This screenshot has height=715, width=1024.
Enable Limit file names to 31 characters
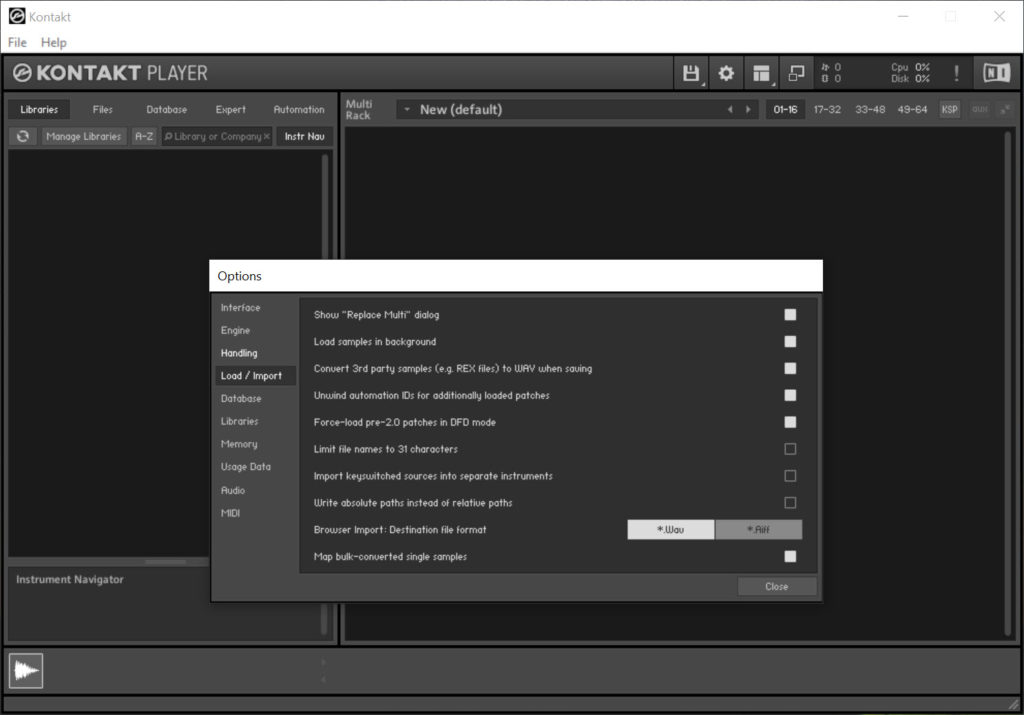pyautogui.click(x=790, y=449)
